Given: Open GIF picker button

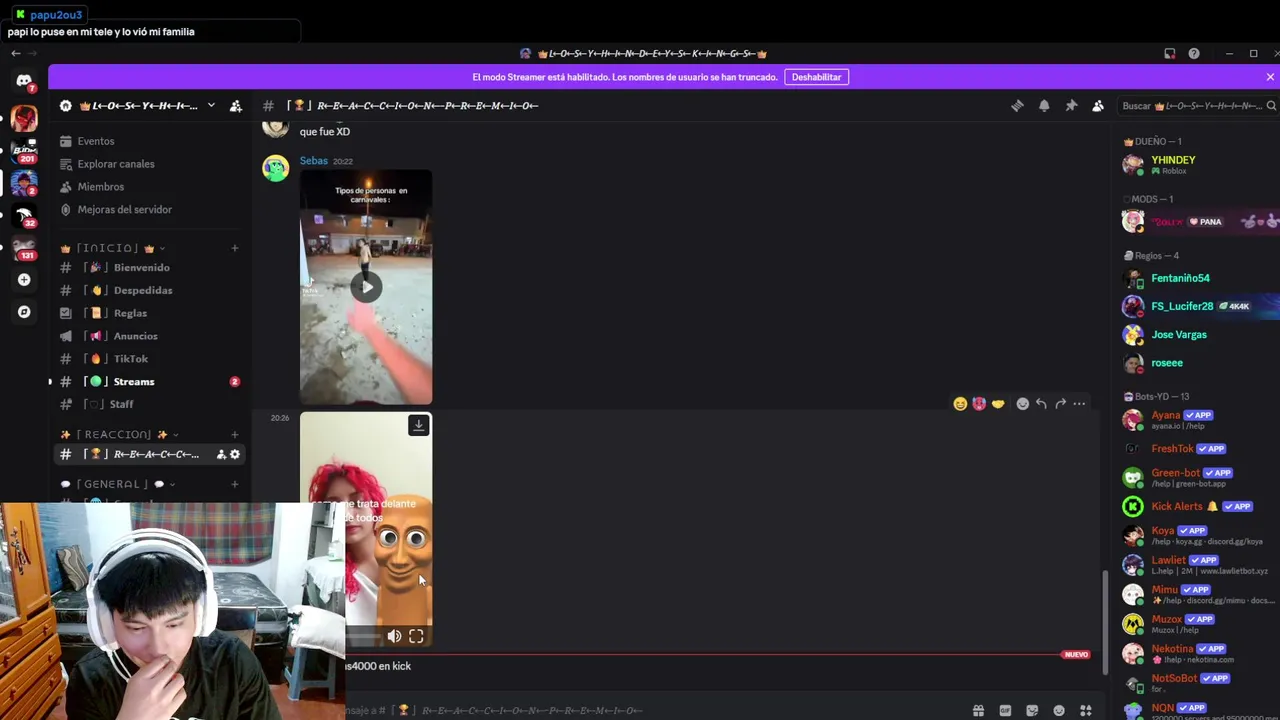Looking at the screenshot, I should pyautogui.click(x=1005, y=711).
